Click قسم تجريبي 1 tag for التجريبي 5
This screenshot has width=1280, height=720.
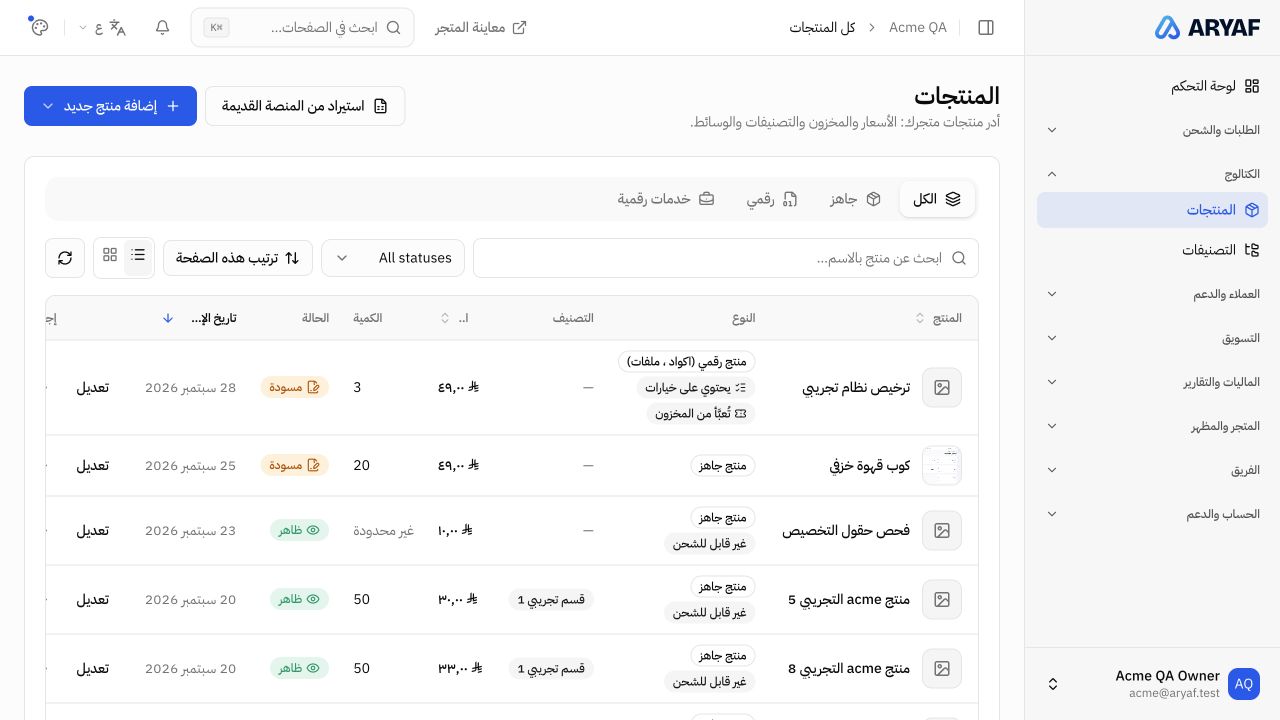coord(551,599)
